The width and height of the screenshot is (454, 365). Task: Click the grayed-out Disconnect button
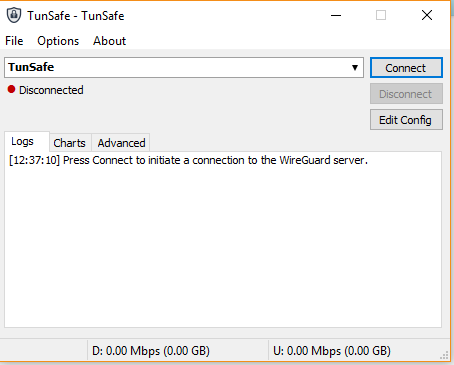(x=406, y=94)
